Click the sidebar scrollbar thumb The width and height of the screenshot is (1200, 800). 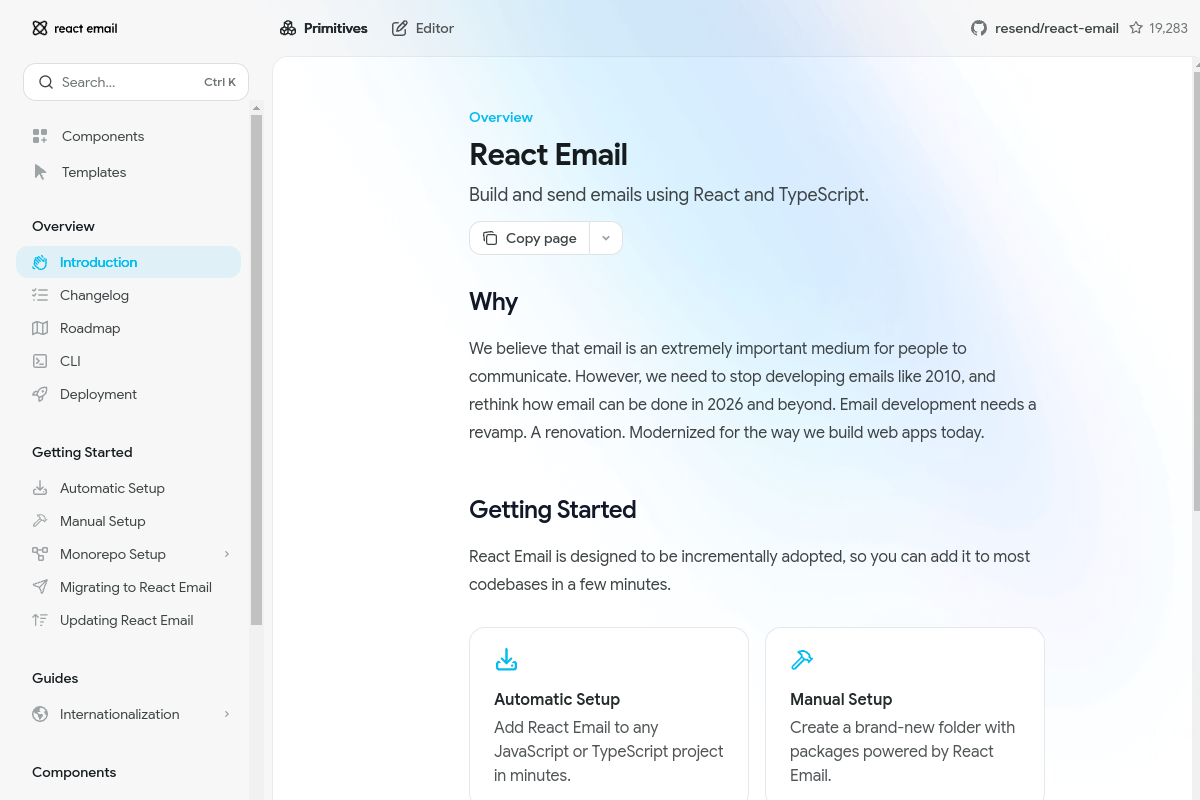click(x=256, y=370)
